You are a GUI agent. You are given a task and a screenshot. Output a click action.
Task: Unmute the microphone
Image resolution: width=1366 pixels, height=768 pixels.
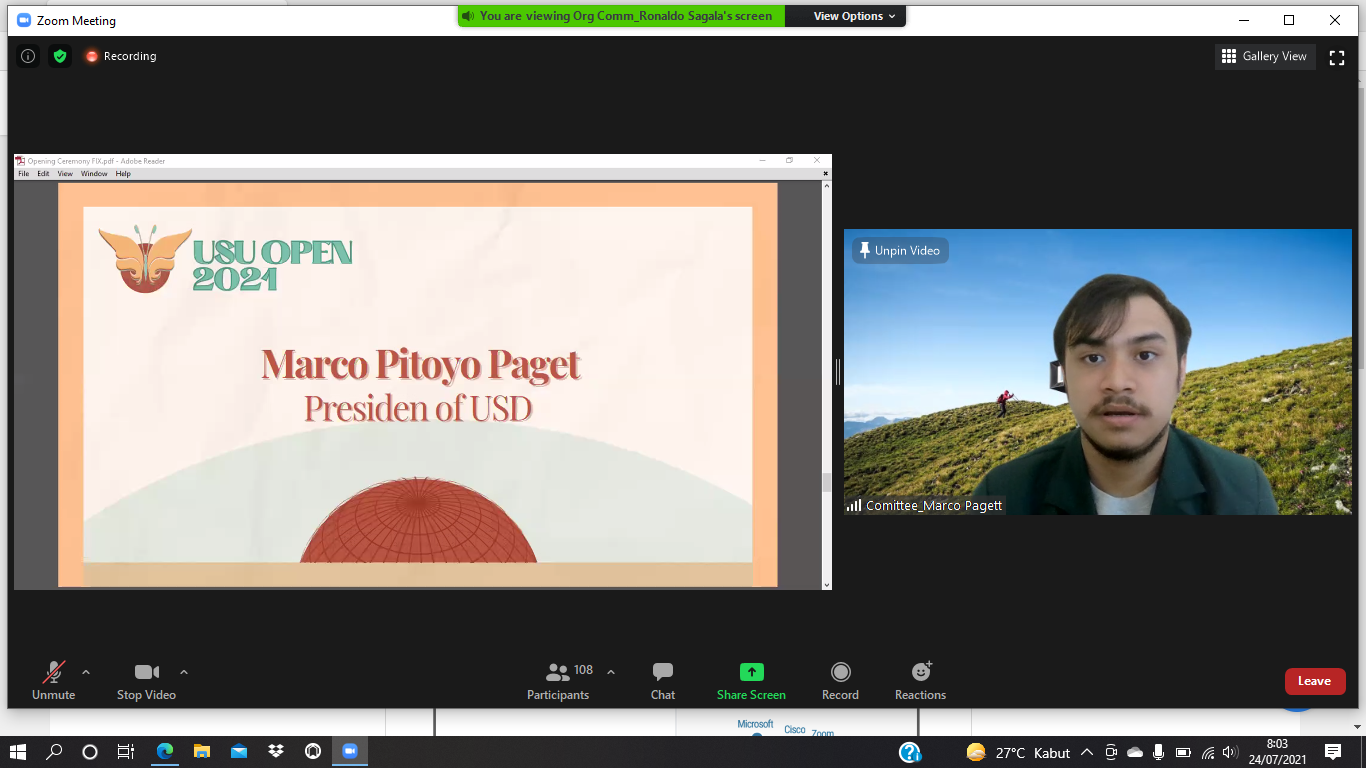pyautogui.click(x=53, y=680)
